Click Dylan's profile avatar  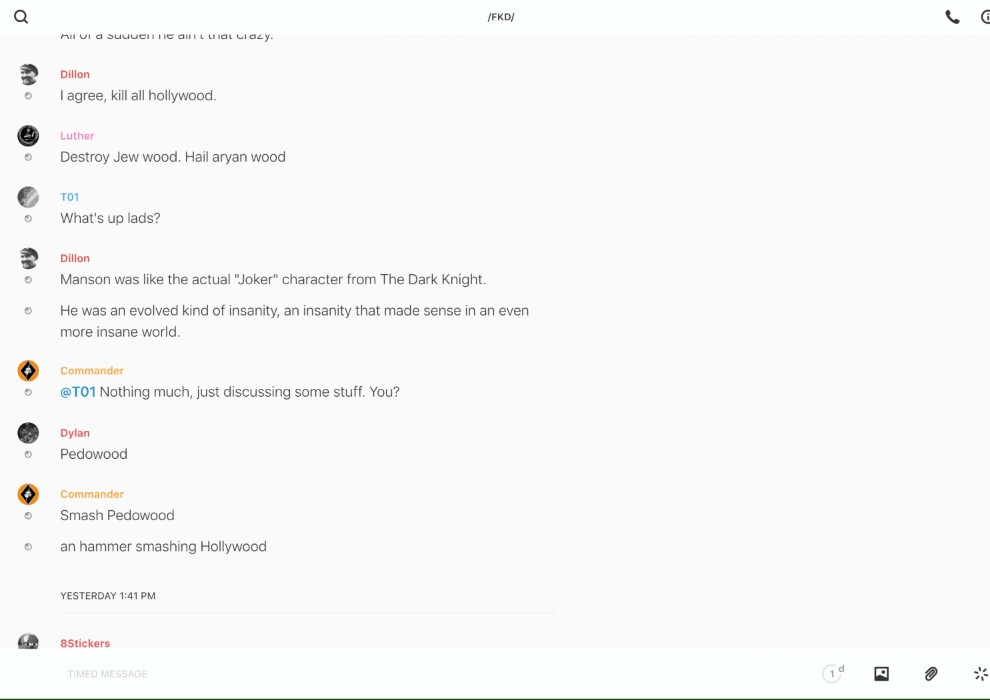pos(28,433)
